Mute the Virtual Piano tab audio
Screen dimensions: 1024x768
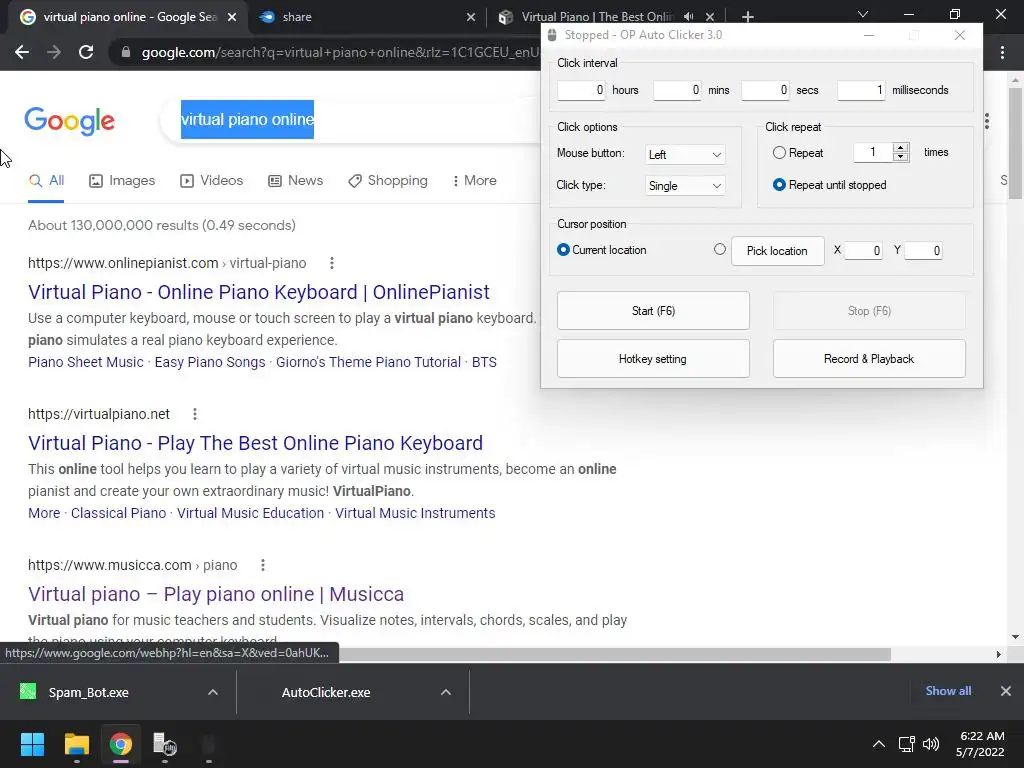click(688, 17)
